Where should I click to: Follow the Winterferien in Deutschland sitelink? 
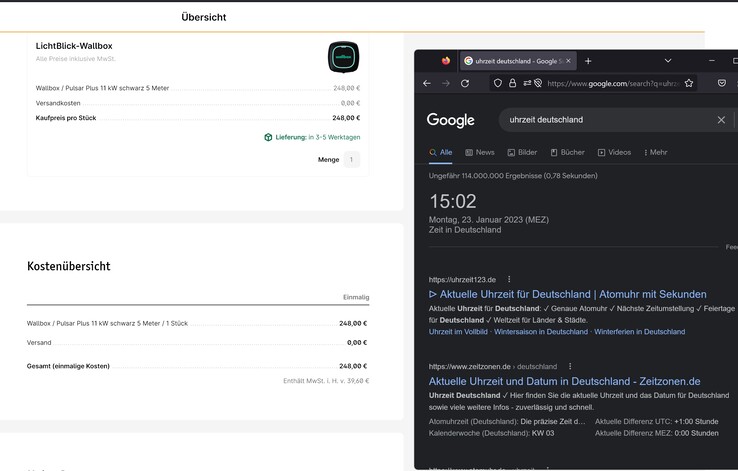point(639,331)
